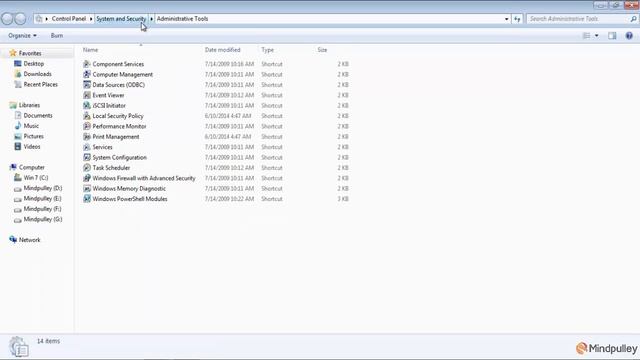This screenshot has width=640, height=360.
Task: Click the Event Viewer shortcut icon
Action: [x=87, y=95]
